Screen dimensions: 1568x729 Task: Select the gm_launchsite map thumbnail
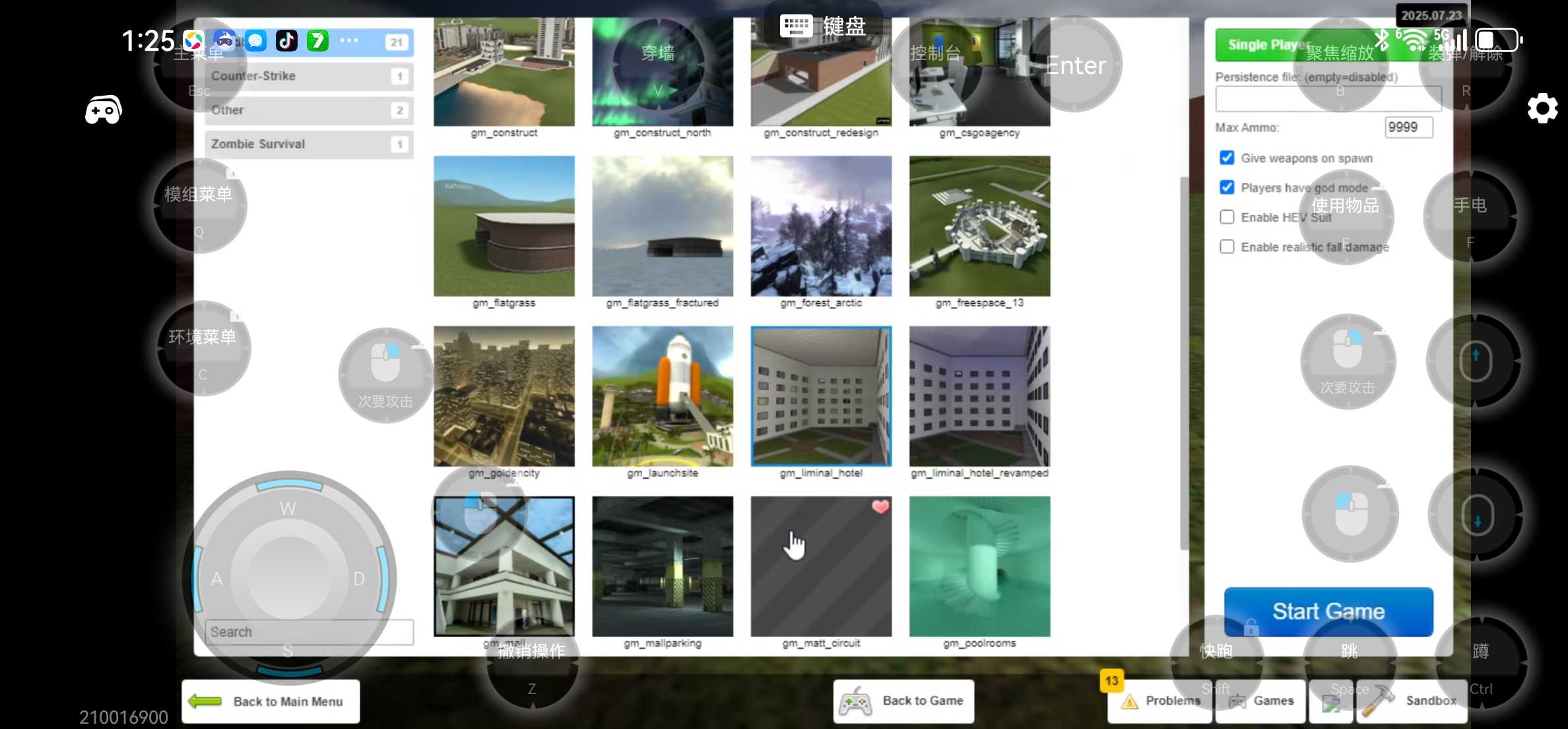click(x=663, y=396)
